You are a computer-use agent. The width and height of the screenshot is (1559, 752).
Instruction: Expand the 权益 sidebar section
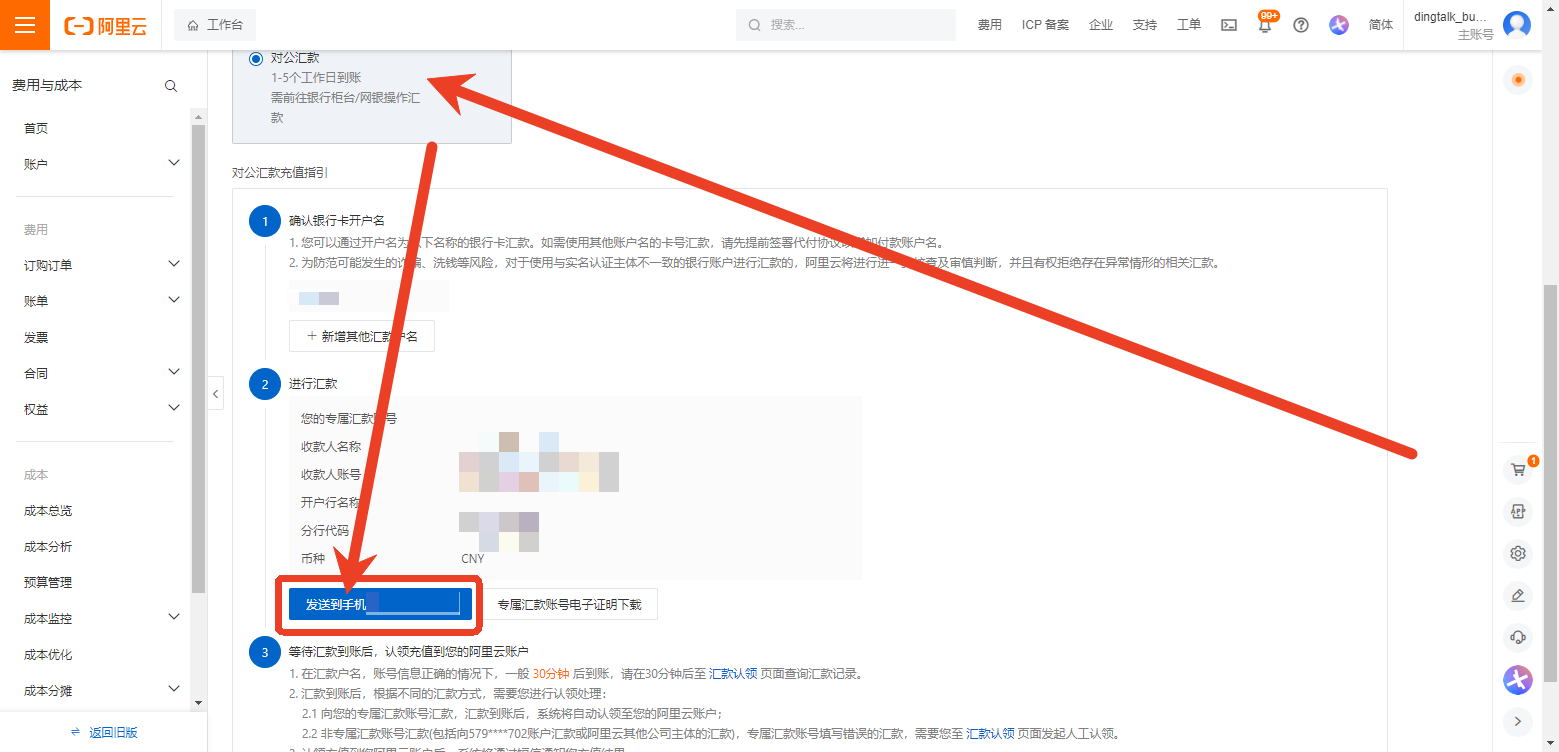(174, 408)
